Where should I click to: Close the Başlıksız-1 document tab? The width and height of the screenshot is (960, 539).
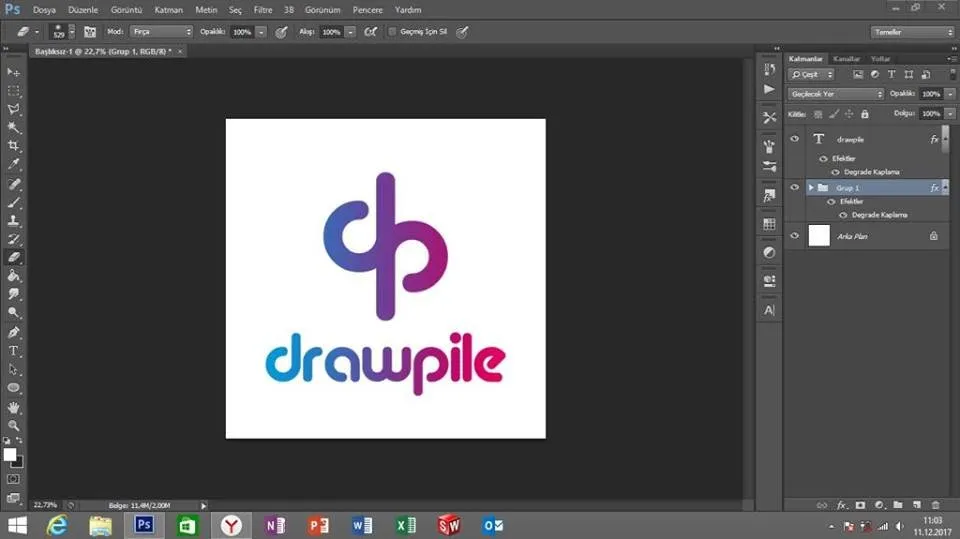pyautogui.click(x=179, y=51)
